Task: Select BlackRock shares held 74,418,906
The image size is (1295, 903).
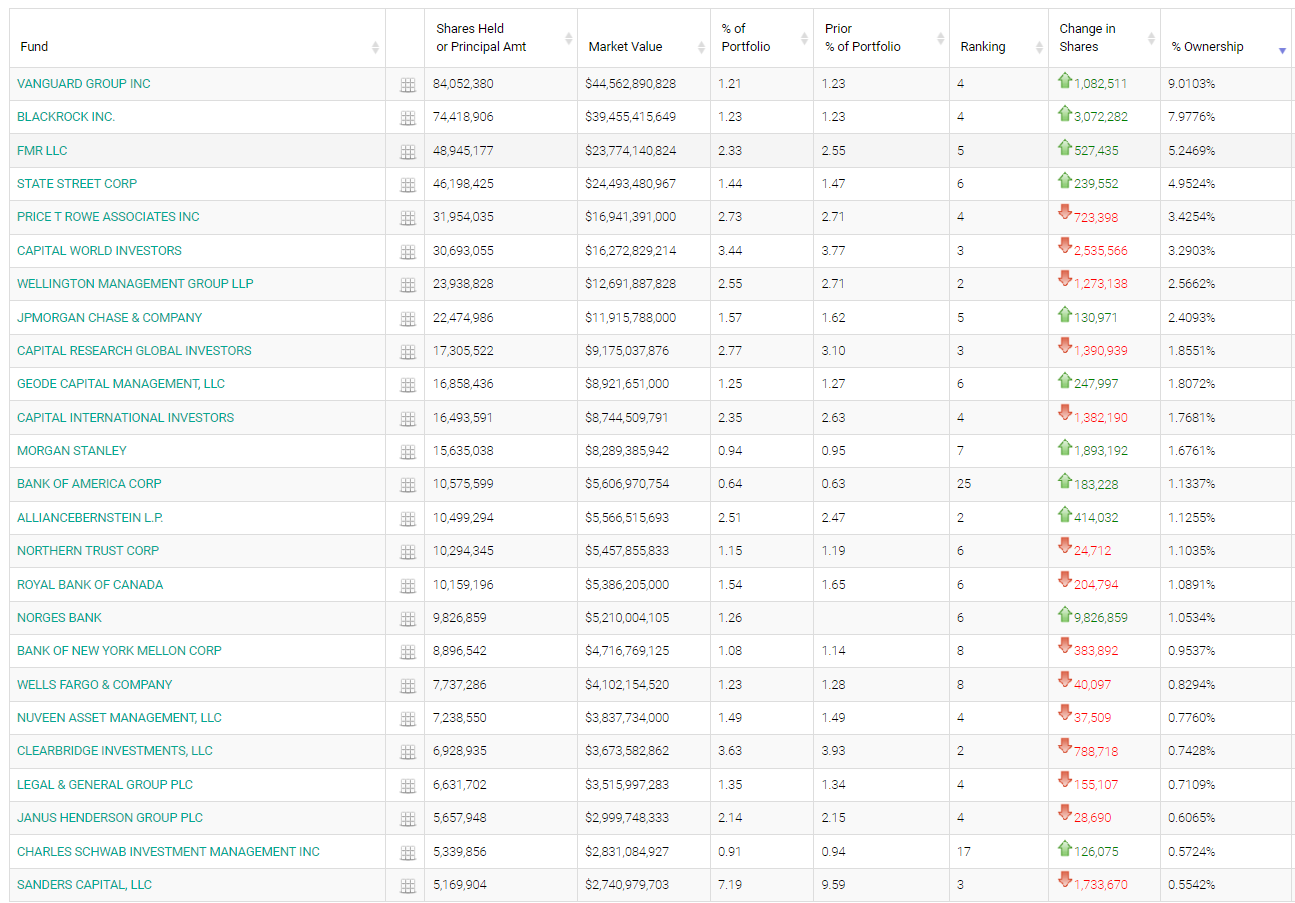Action: [x=463, y=117]
